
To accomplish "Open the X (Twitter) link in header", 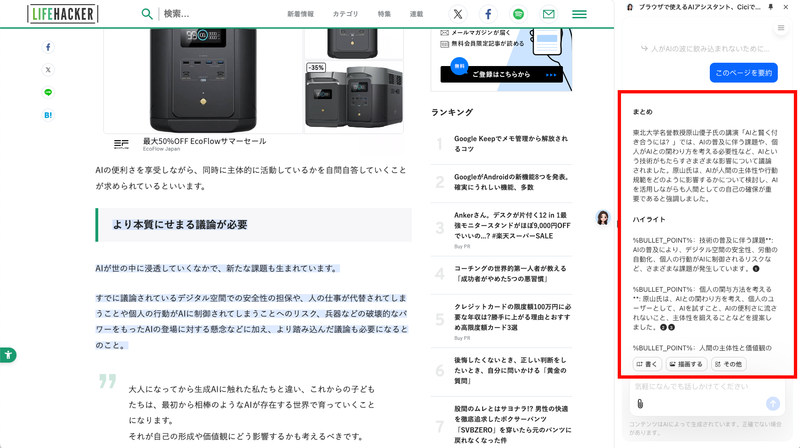I will [x=457, y=14].
